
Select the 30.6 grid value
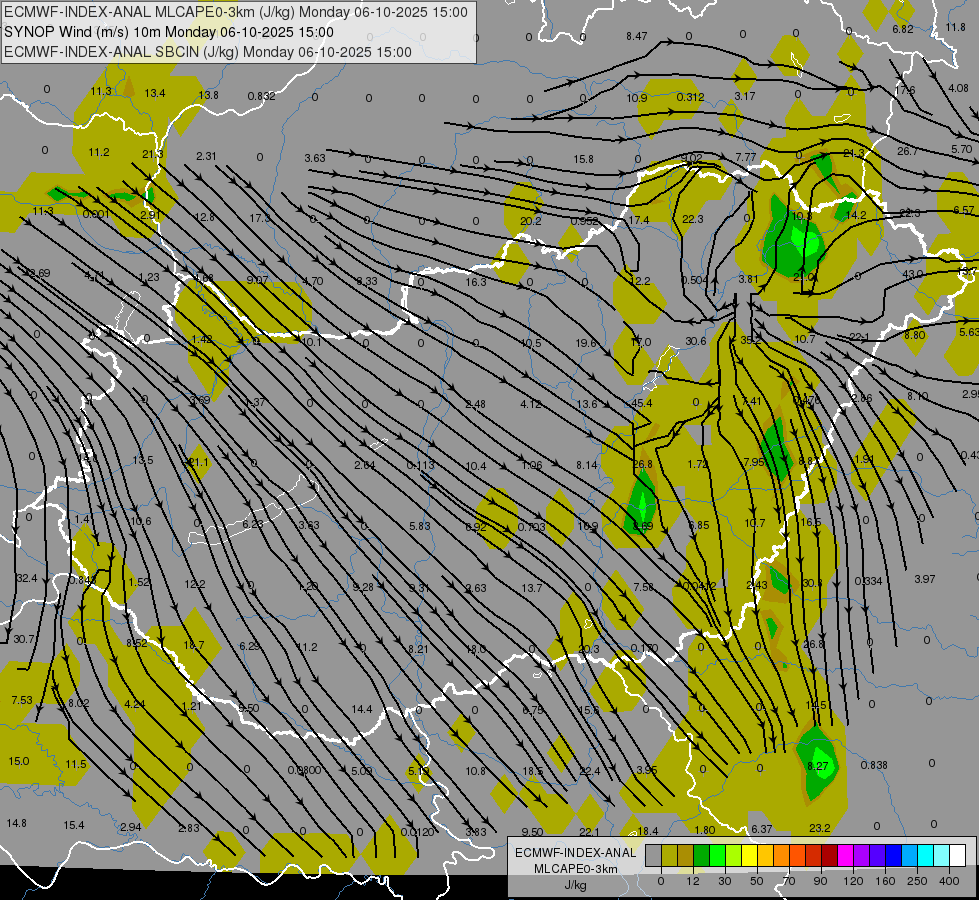[x=696, y=341]
